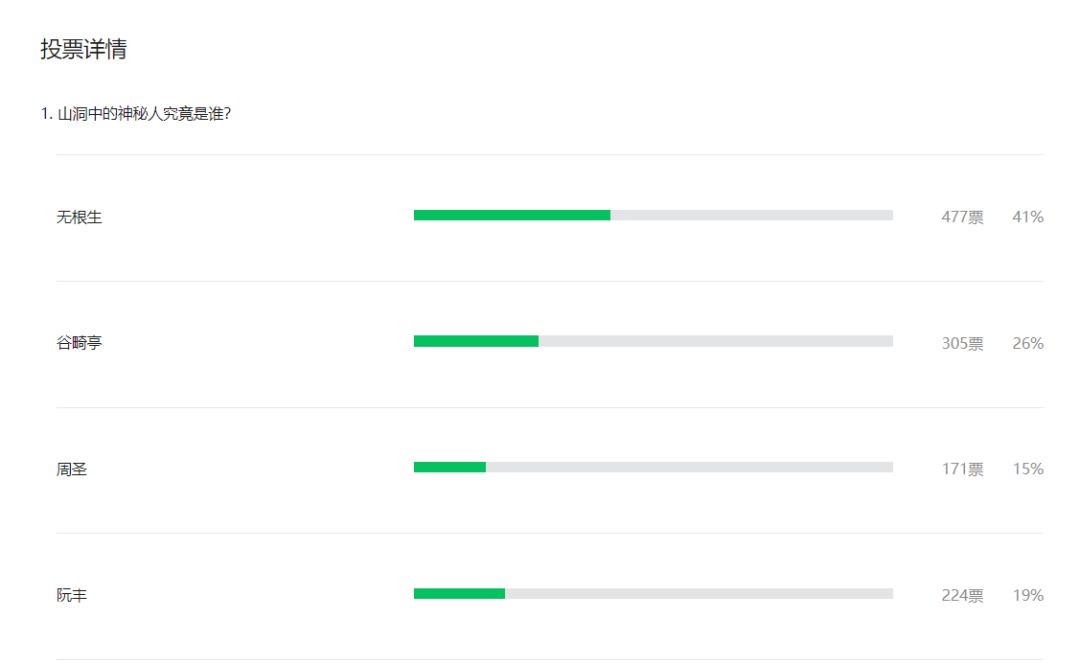Click the green progress fill for 谷畸亭
Screen dimensions: 1080x664
(x=476, y=341)
